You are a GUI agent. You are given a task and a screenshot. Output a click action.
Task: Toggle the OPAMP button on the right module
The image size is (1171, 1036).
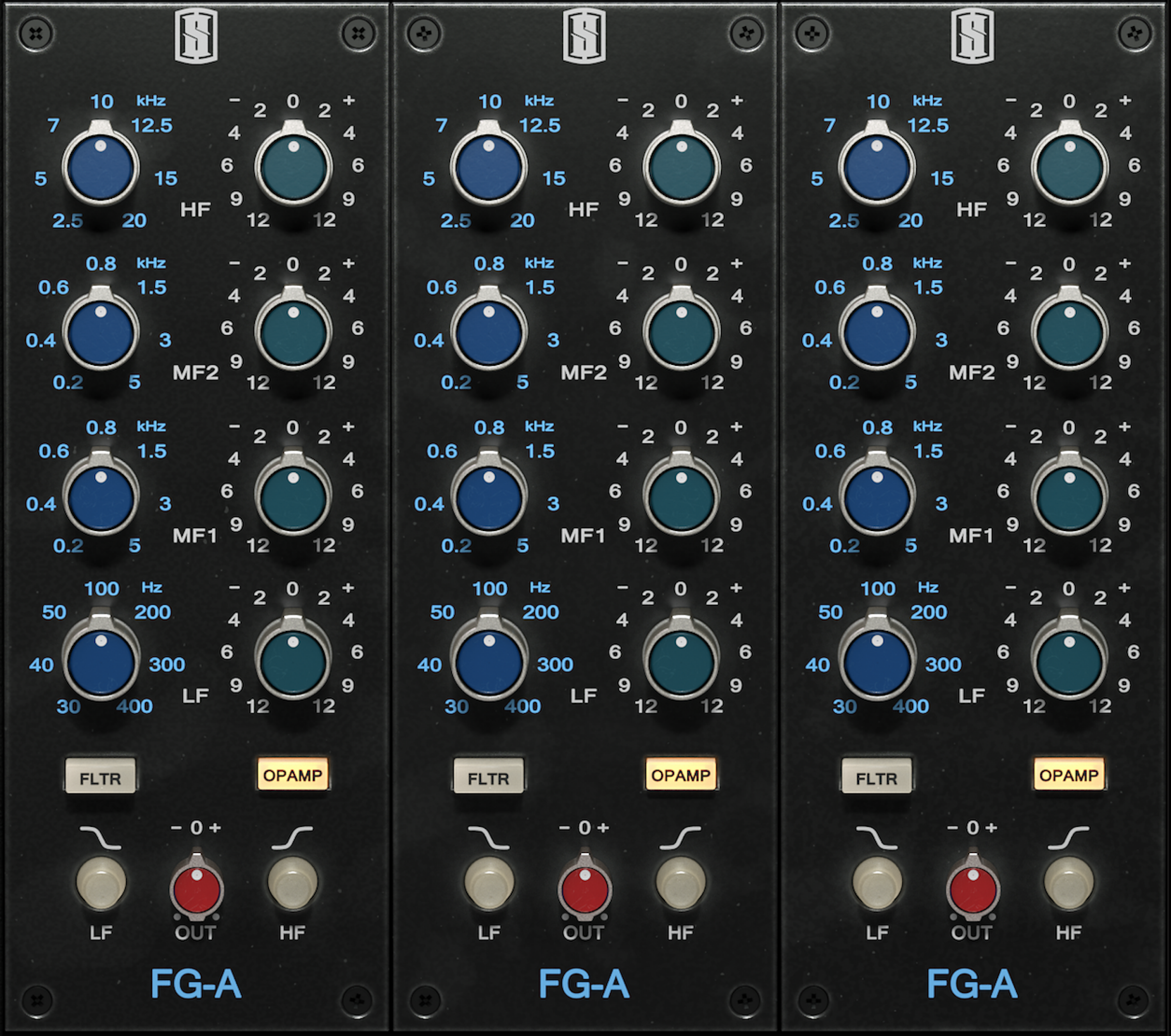coord(1069,775)
